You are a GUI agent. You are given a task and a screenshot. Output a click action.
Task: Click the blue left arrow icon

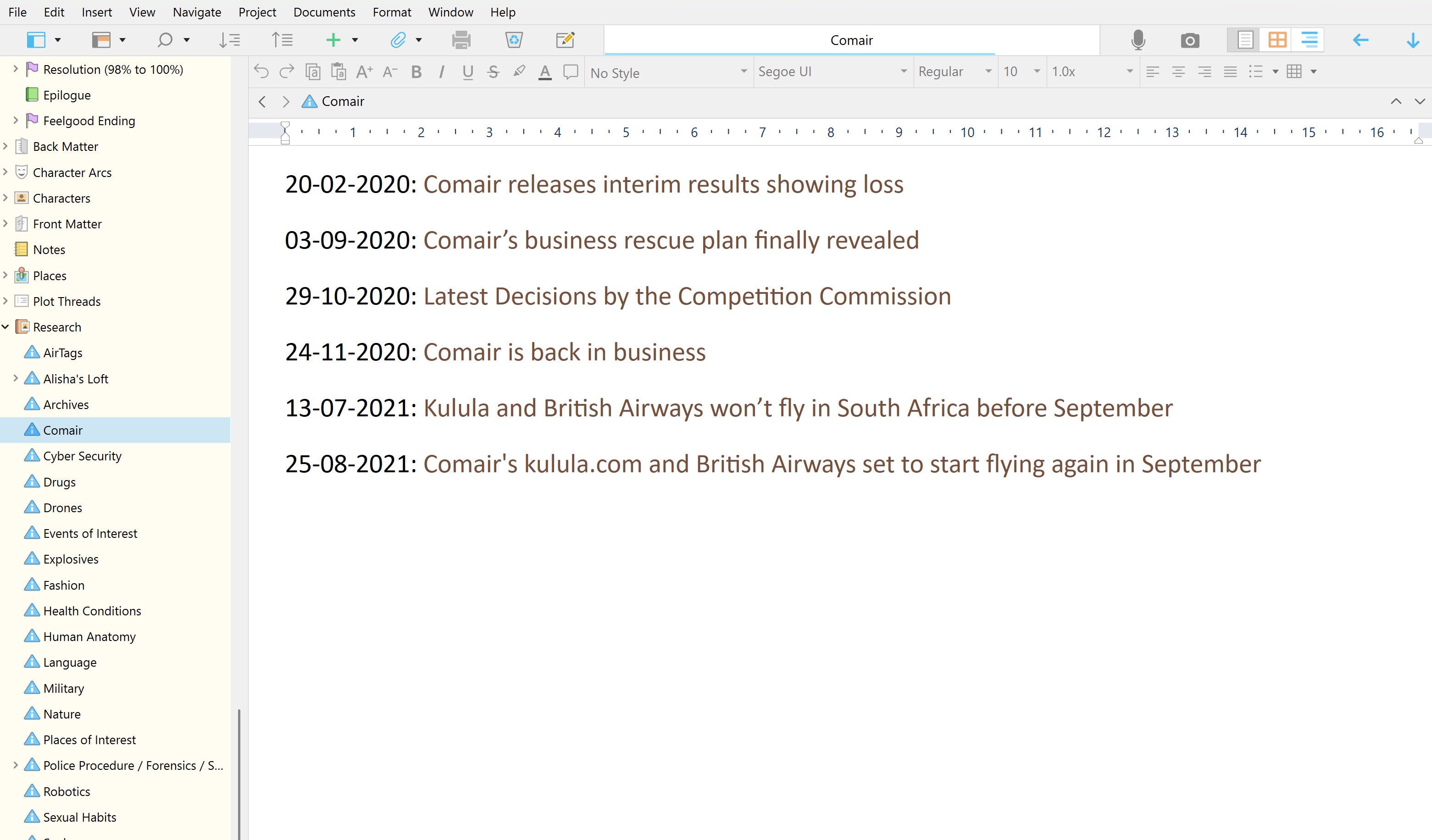click(x=1360, y=40)
